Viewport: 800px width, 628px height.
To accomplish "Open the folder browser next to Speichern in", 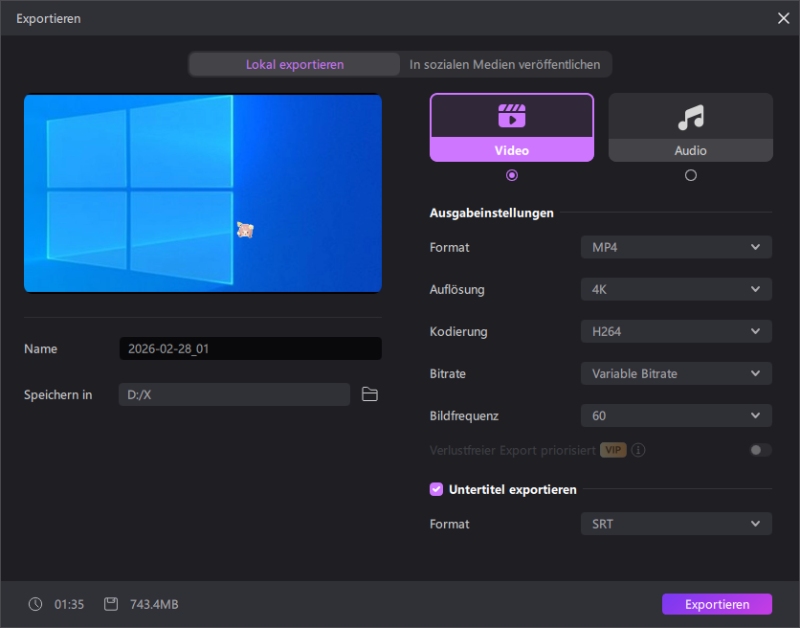I will 370,394.
